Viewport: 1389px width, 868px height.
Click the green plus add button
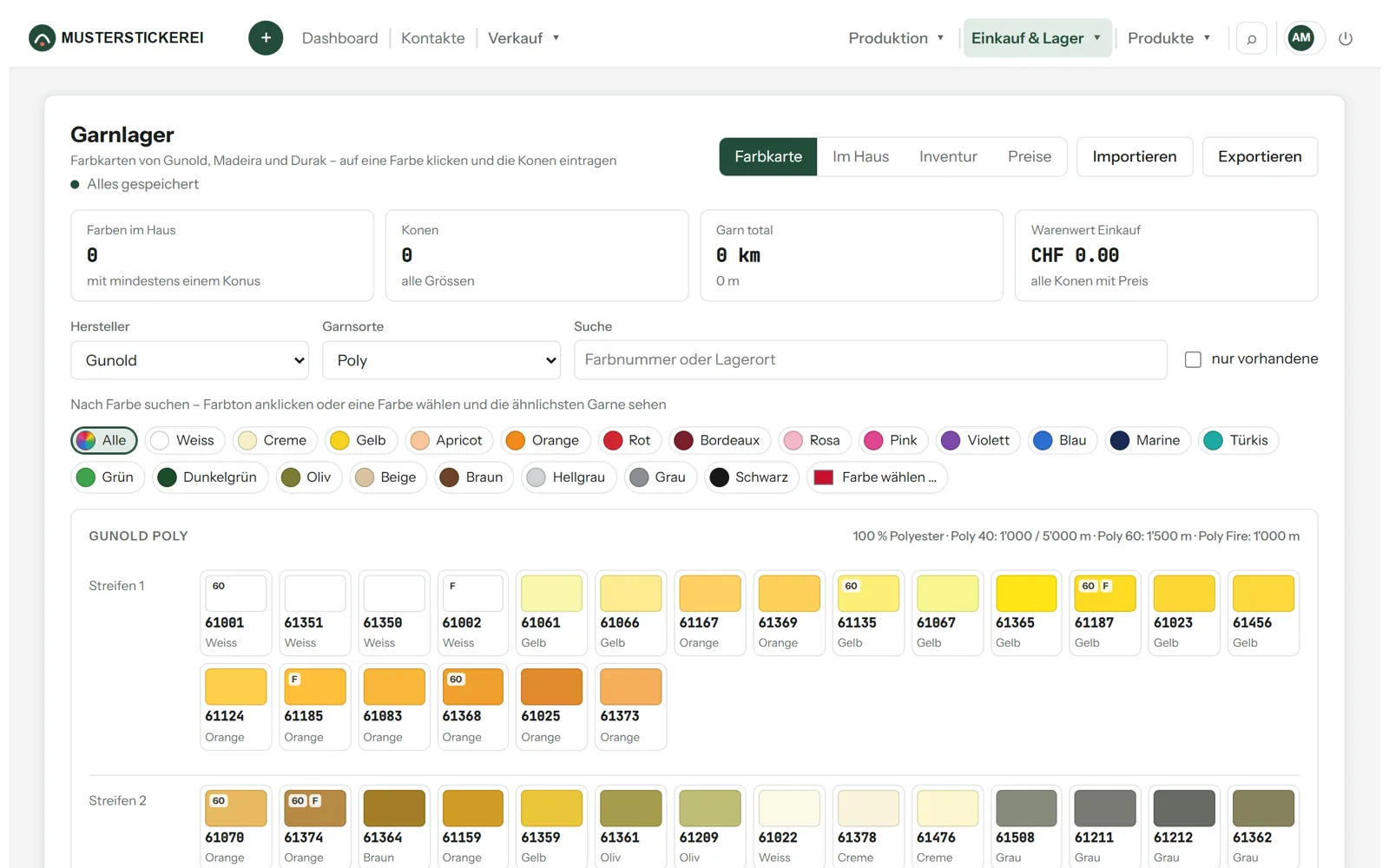266,38
